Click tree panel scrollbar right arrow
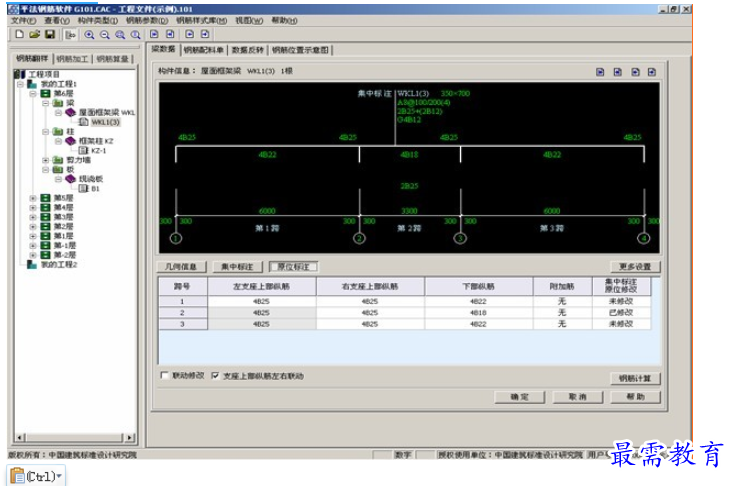The image size is (732, 486). (x=130, y=438)
